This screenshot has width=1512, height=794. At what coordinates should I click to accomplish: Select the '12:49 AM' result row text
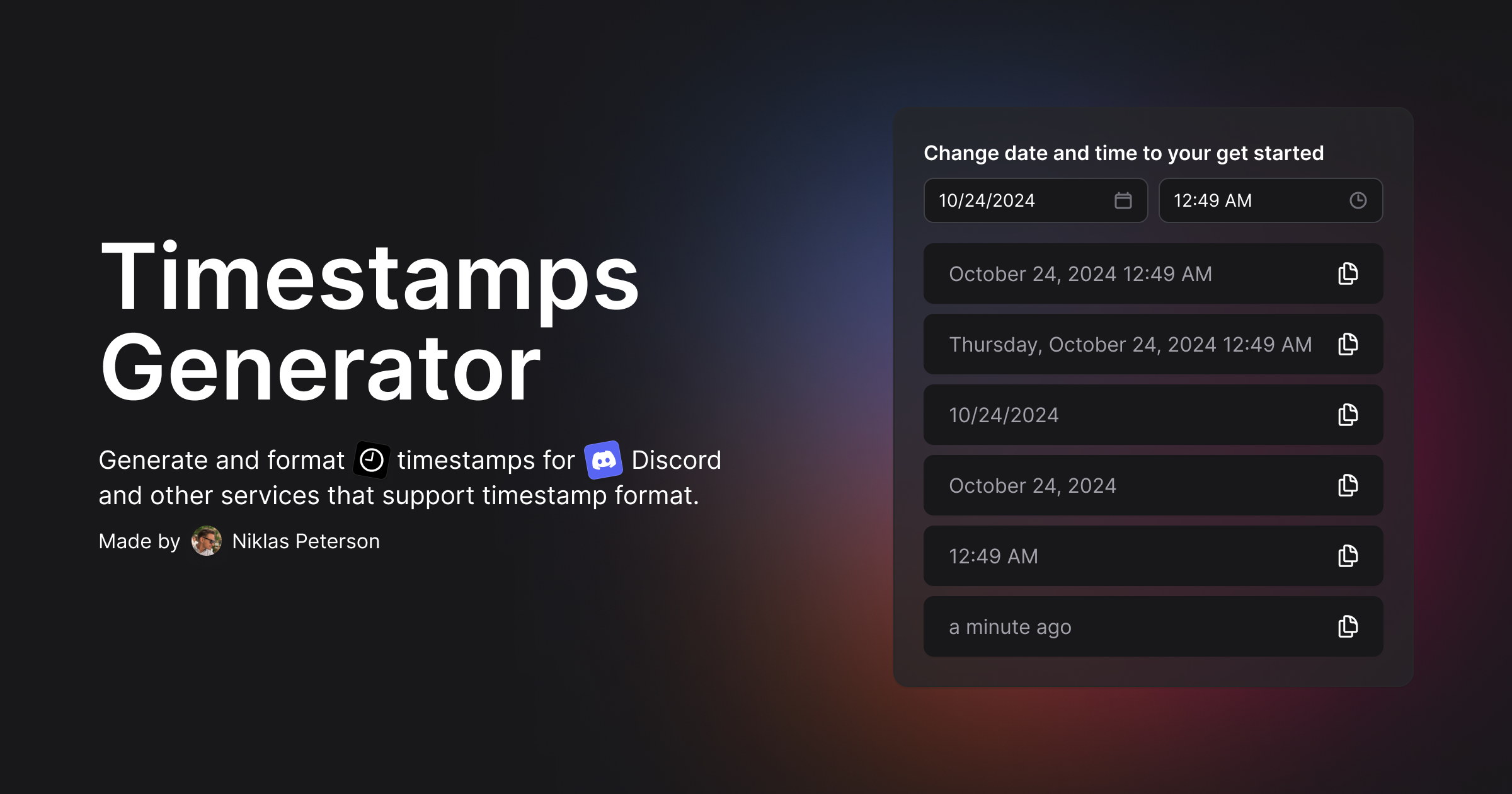point(994,556)
